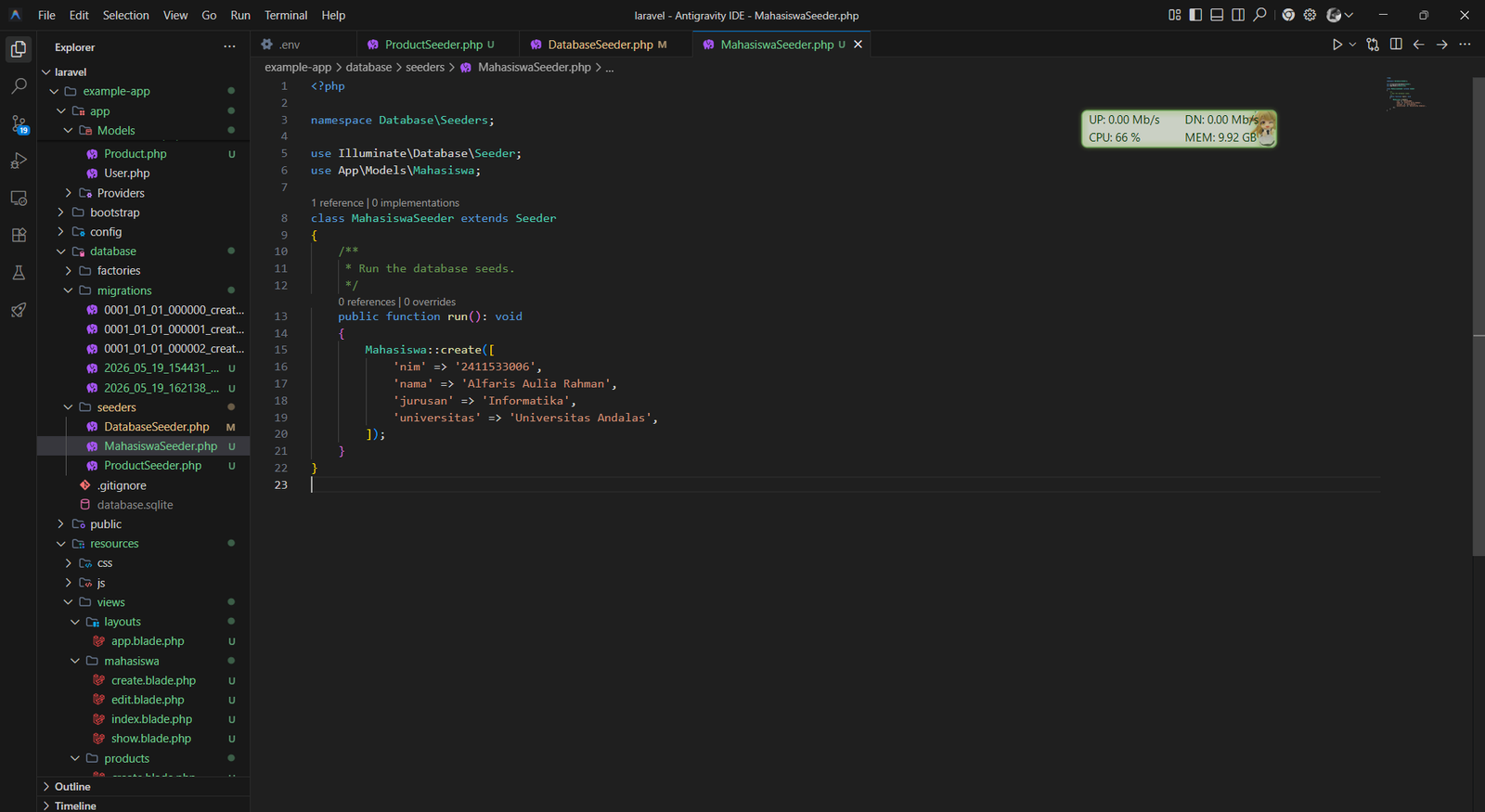Click the user account avatar

(1334, 15)
